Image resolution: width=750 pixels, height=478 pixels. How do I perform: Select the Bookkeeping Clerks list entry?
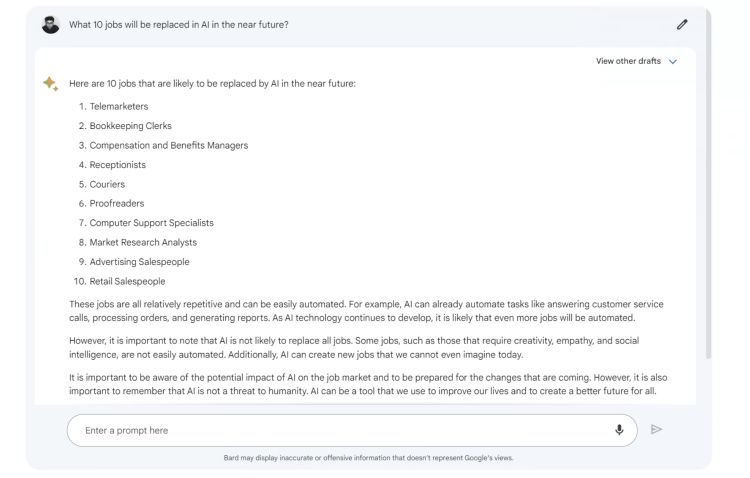pyautogui.click(x=130, y=126)
